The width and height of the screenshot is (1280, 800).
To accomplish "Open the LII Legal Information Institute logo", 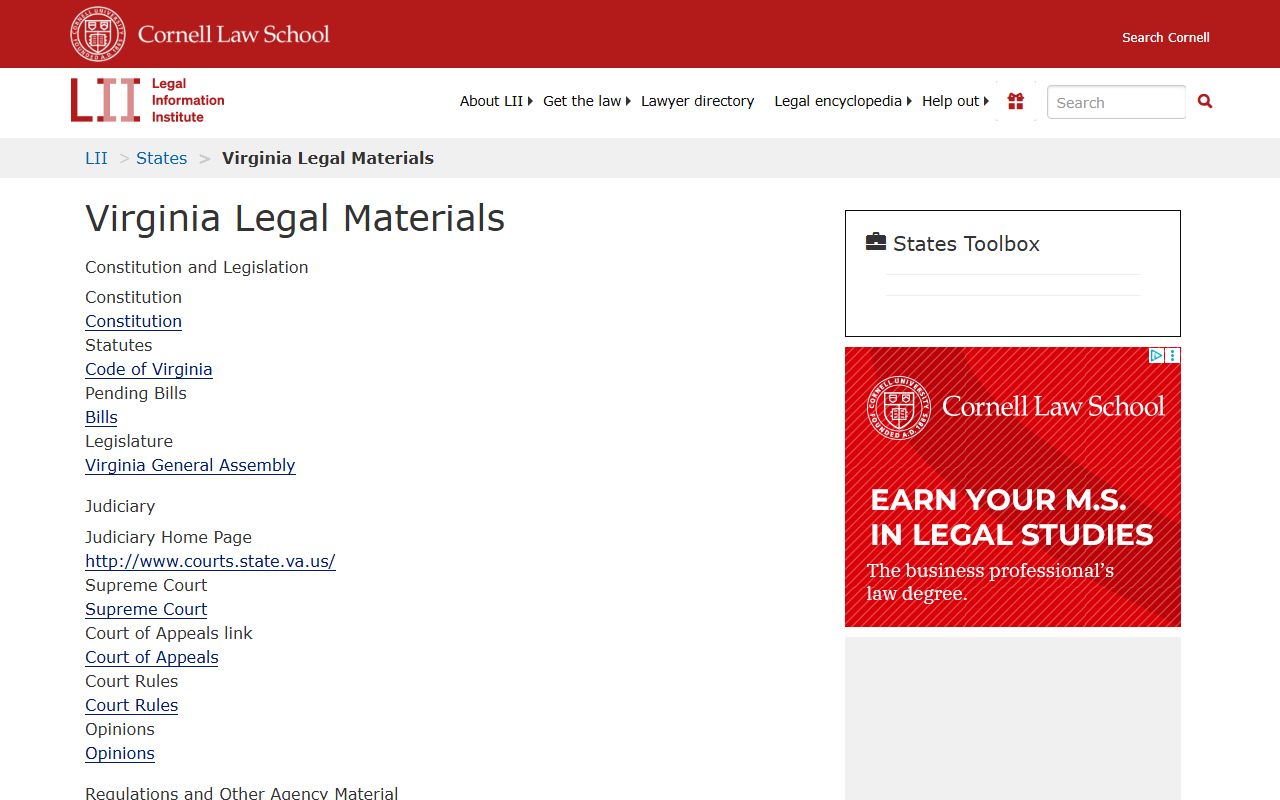I will (x=148, y=100).
